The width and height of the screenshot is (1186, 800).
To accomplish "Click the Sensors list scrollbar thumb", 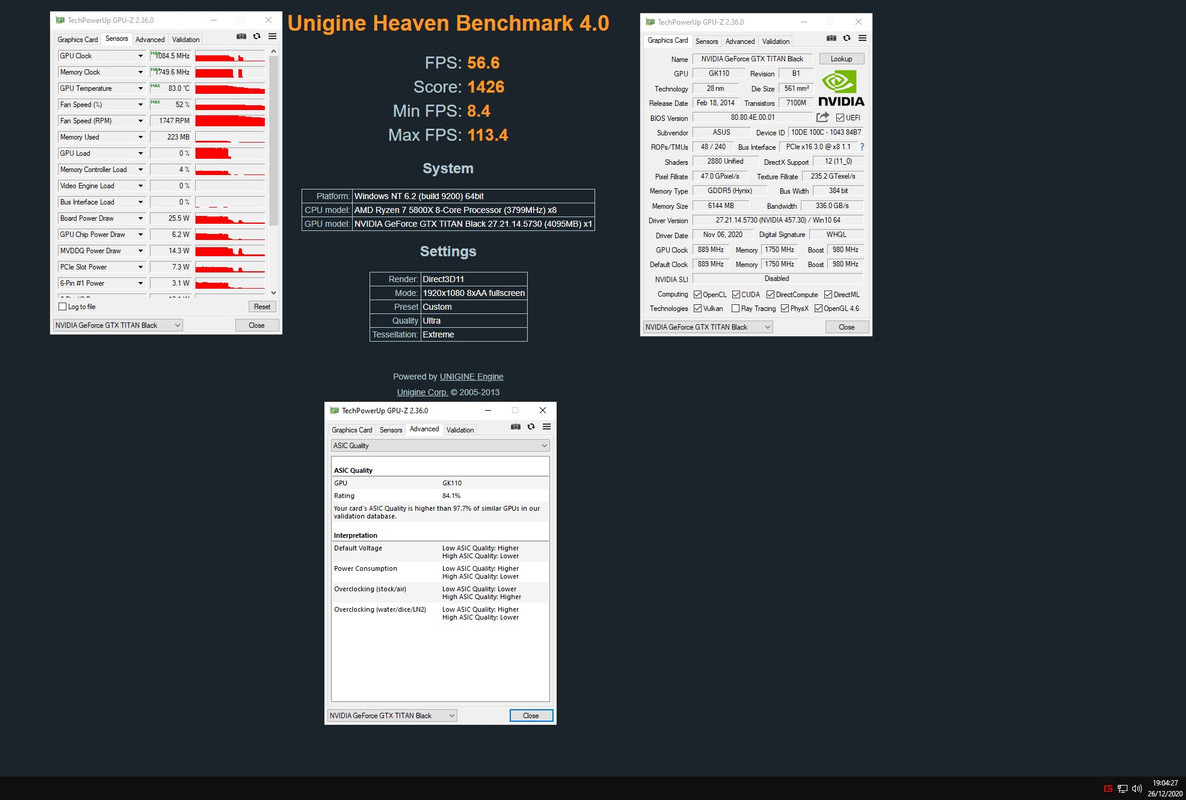I will (x=274, y=140).
